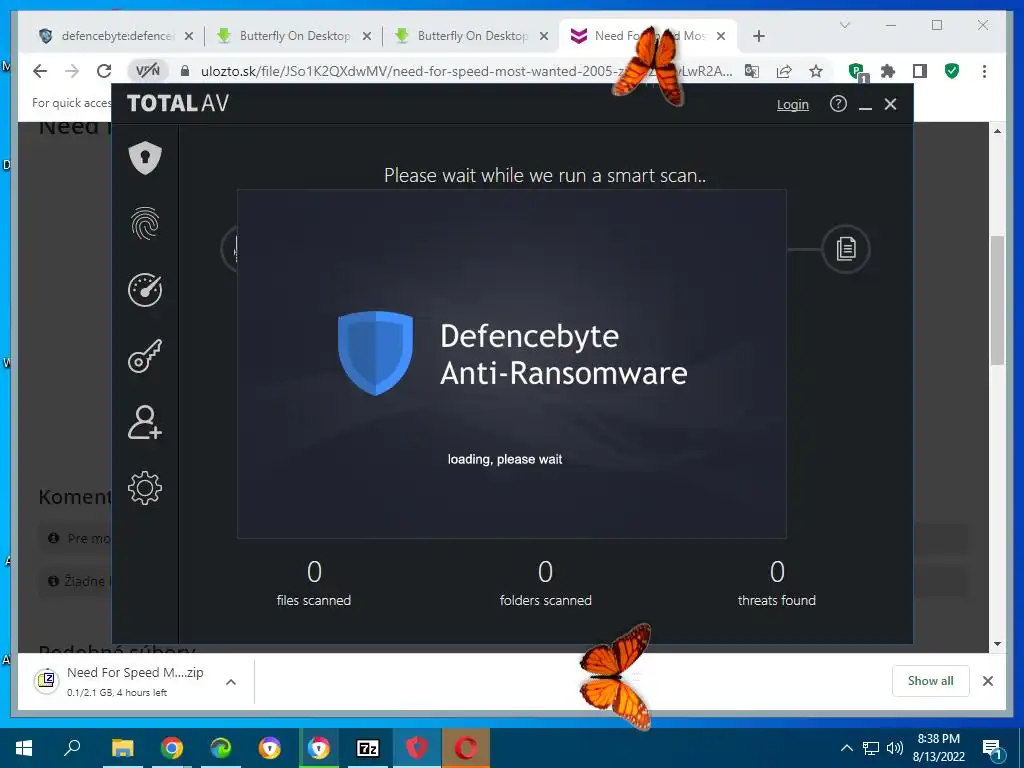Click the scan report document icon

[846, 249]
